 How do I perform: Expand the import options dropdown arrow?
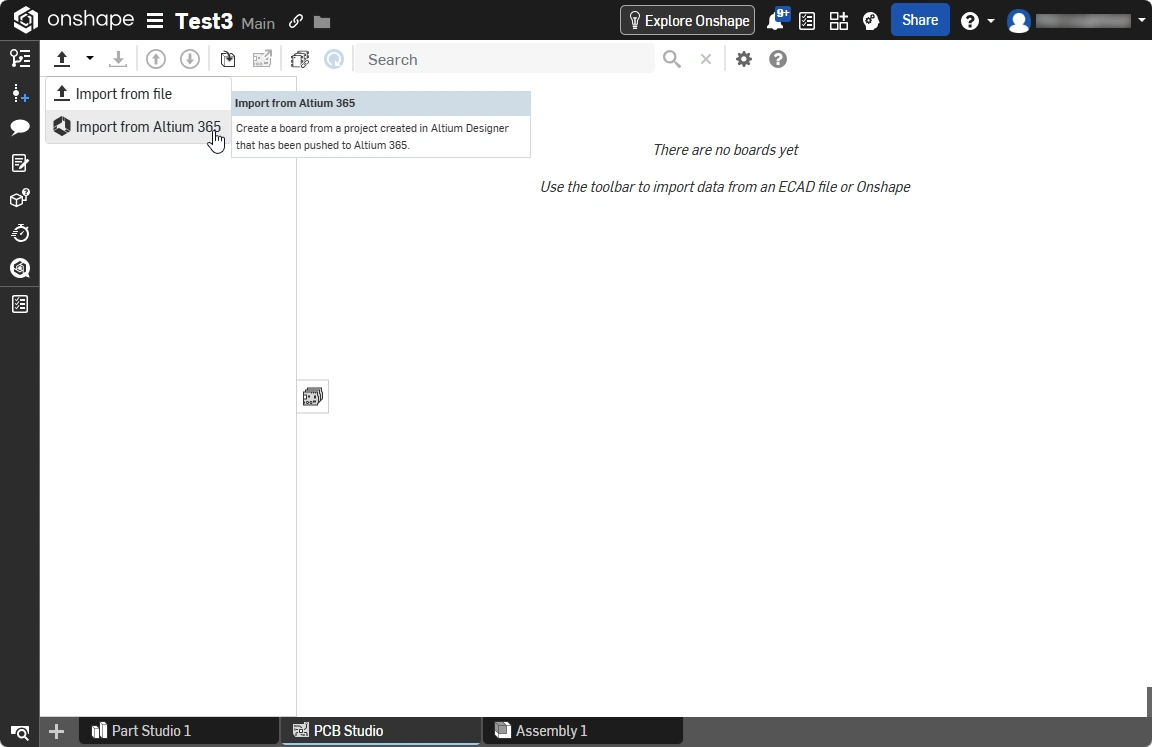click(x=90, y=58)
